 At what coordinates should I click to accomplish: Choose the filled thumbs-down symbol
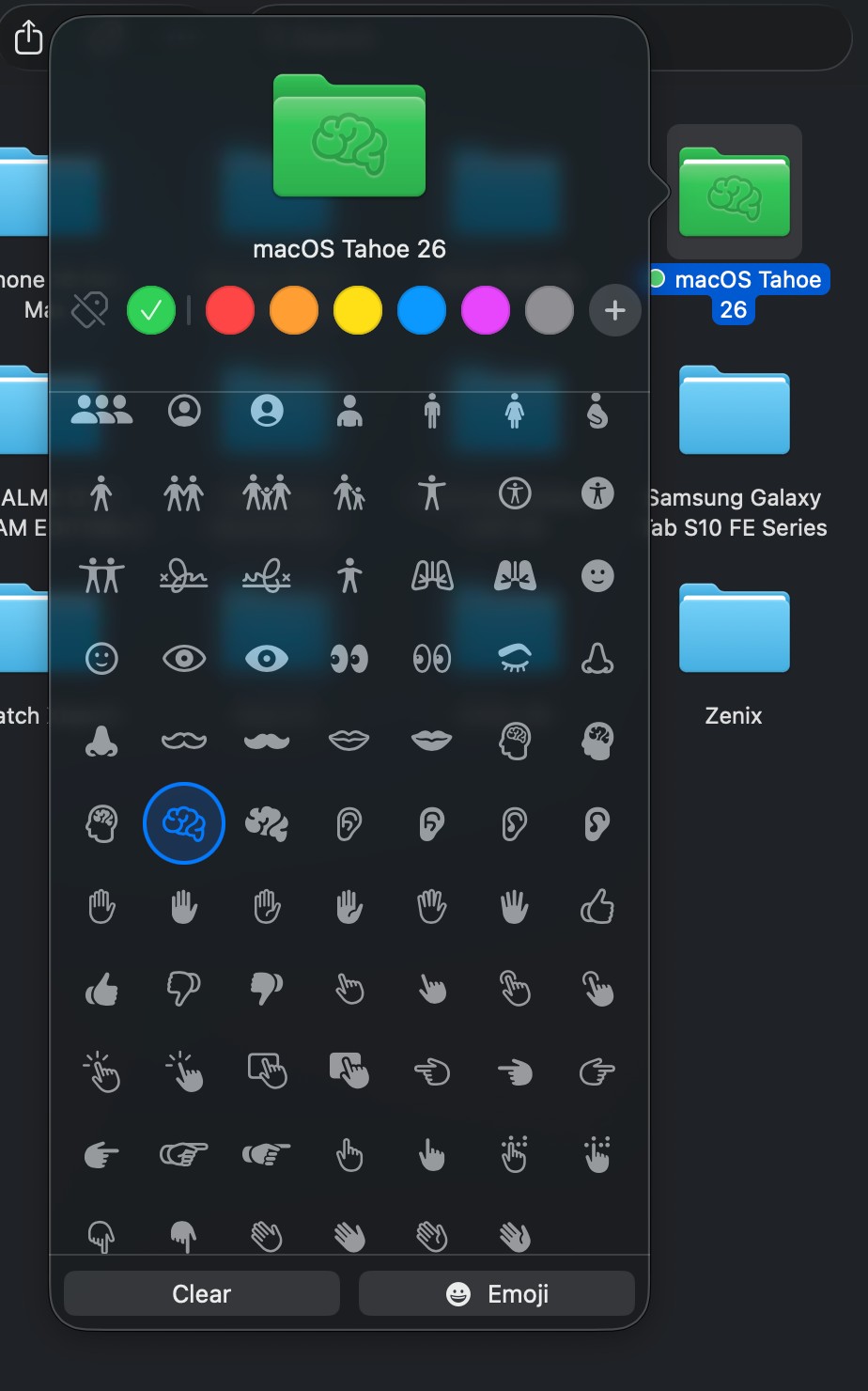(x=267, y=989)
